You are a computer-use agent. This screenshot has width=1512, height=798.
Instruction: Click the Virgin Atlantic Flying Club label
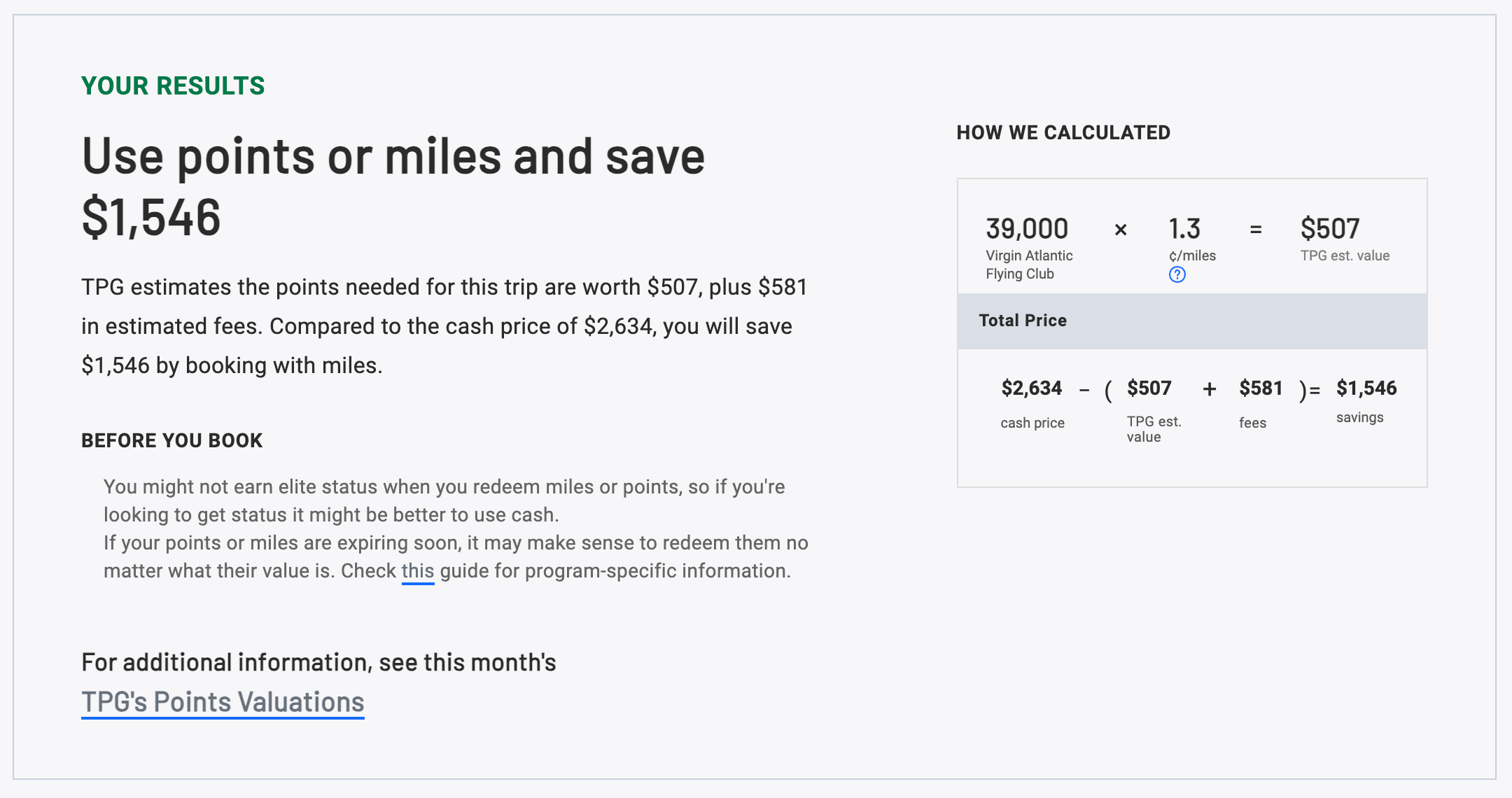1028,265
